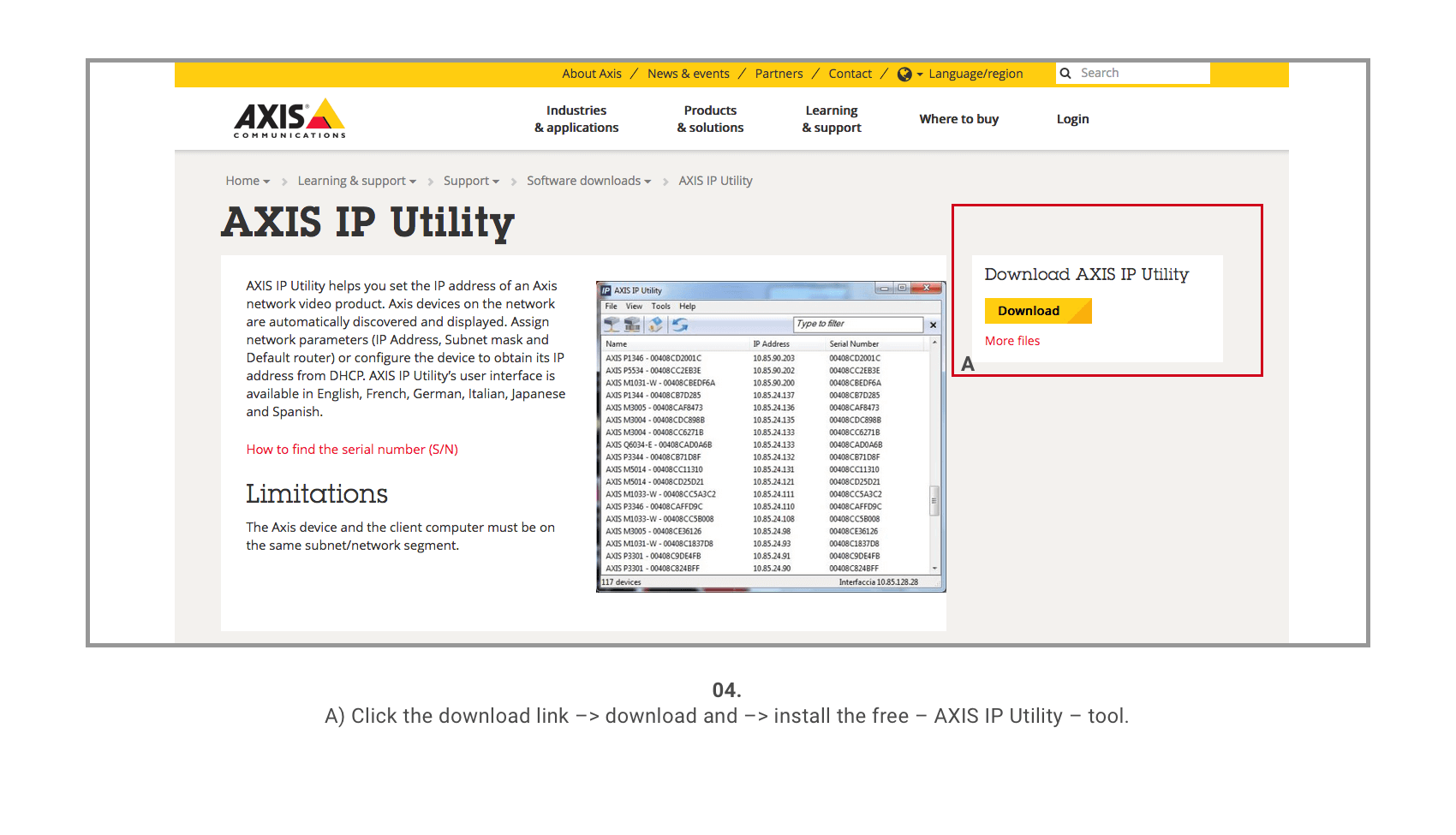Open the More files link

click(x=1012, y=341)
